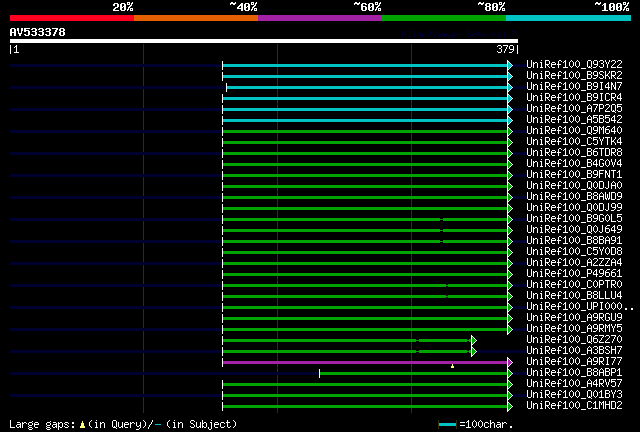The width and height of the screenshot is (640, 432).
Task: Open the UniRef100_B9SKR2 hit label
Action: tap(574, 75)
